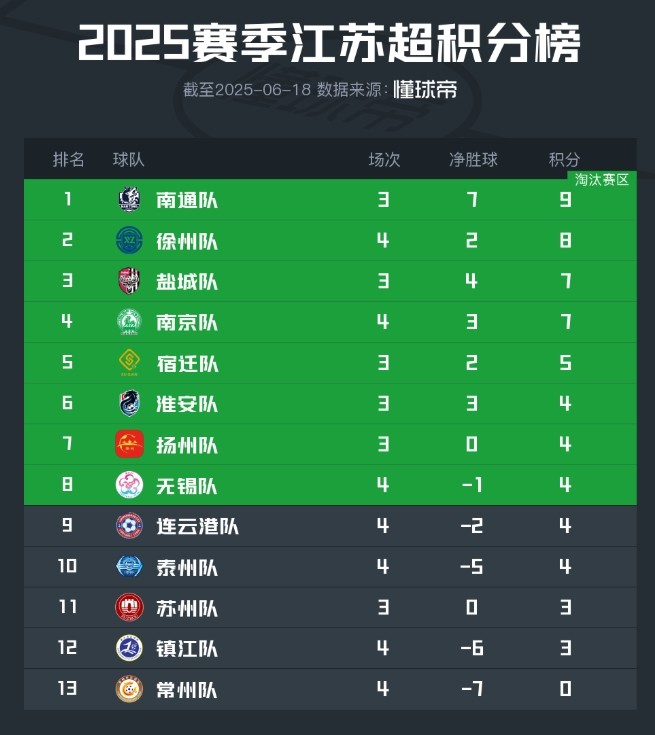Click the Yancheng team (盐城队) logo

(129, 282)
